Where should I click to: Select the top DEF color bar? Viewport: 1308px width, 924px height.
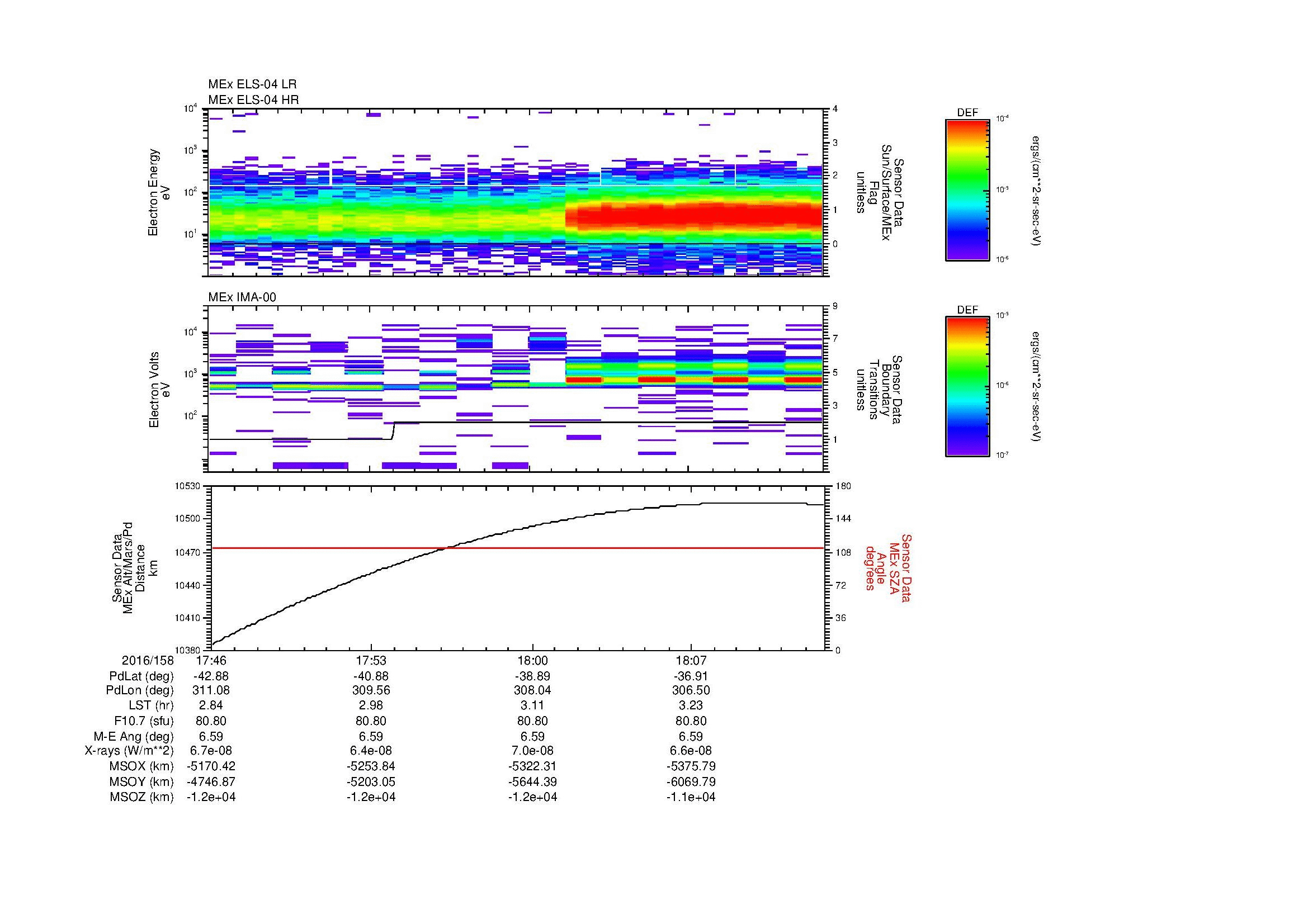pyautogui.click(x=967, y=189)
